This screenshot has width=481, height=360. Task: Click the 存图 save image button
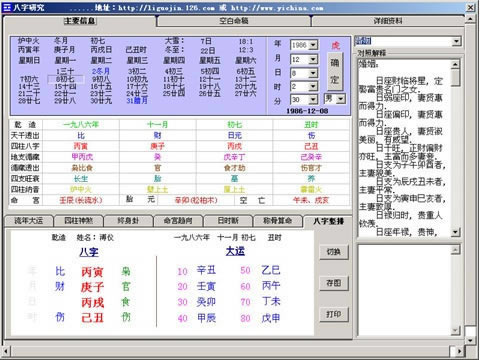[334, 283]
